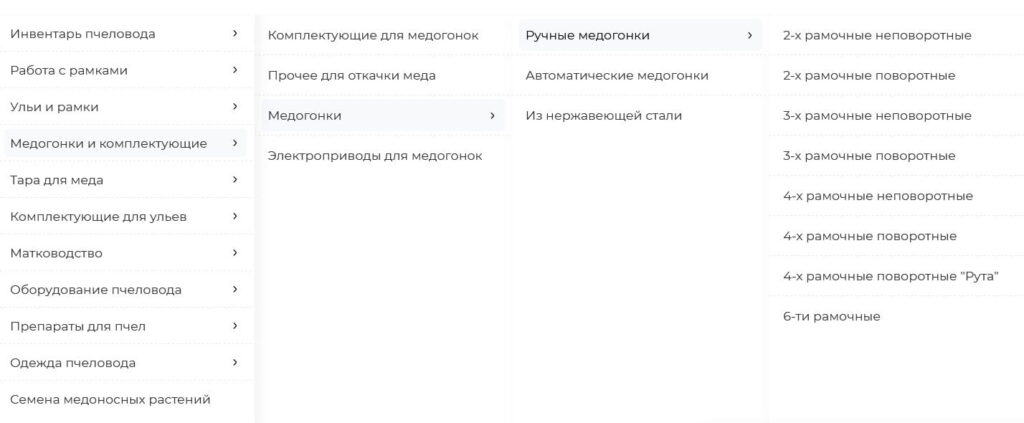The image size is (1024, 423).
Task: Expand the Работа с рамками chevron
Action: (x=235, y=70)
